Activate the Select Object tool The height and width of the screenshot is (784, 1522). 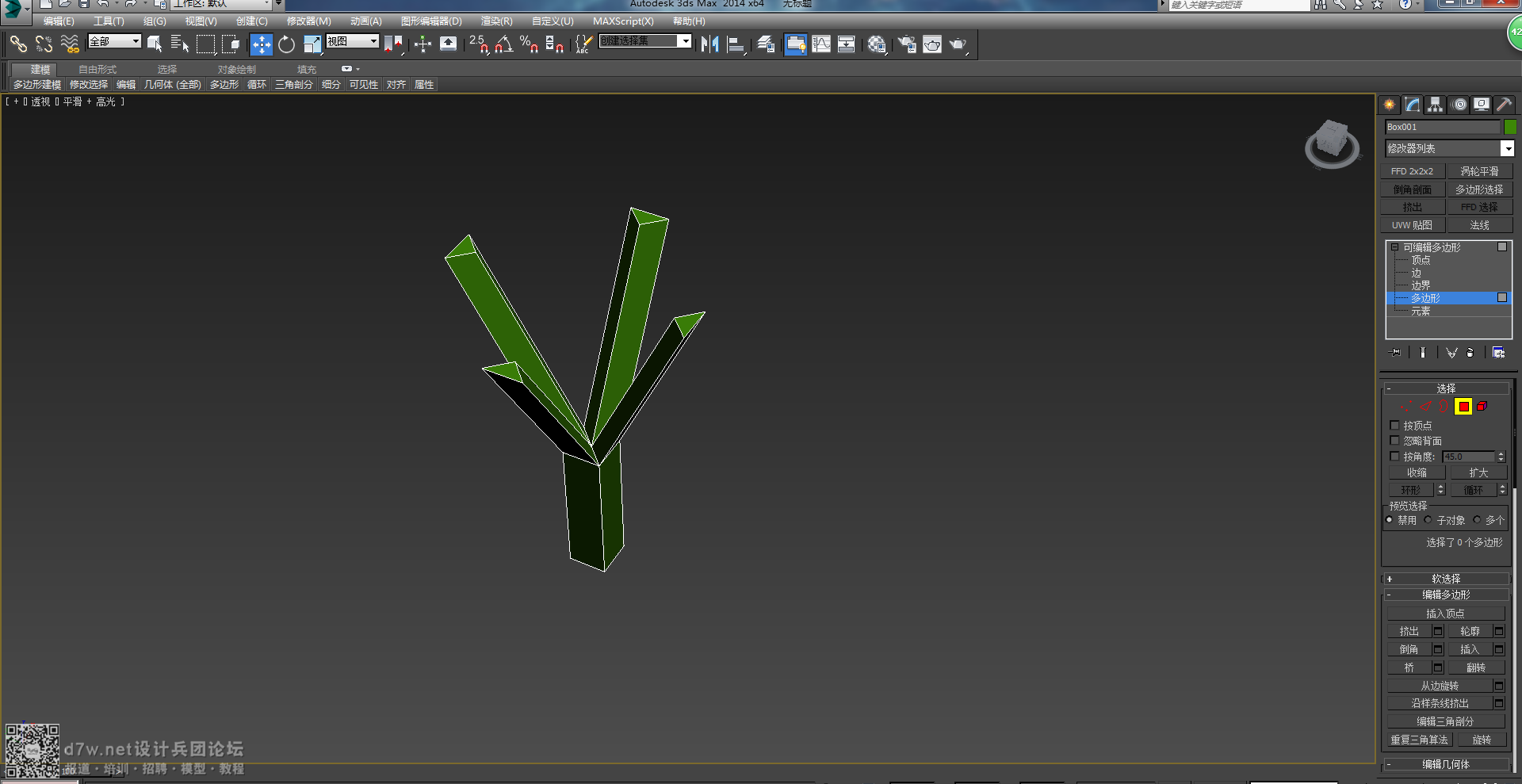(155, 44)
